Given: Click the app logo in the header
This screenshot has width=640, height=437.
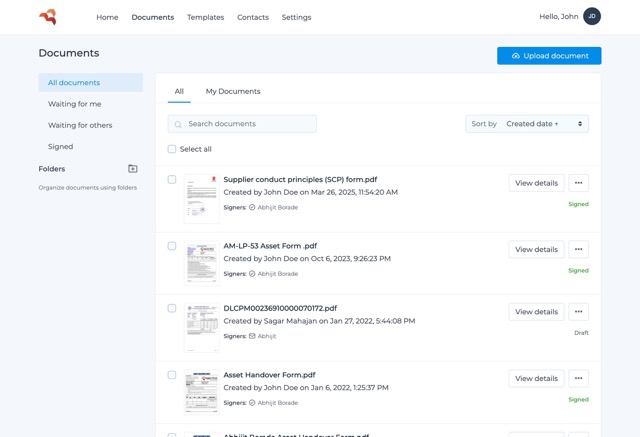Looking at the screenshot, I should pyautogui.click(x=48, y=17).
